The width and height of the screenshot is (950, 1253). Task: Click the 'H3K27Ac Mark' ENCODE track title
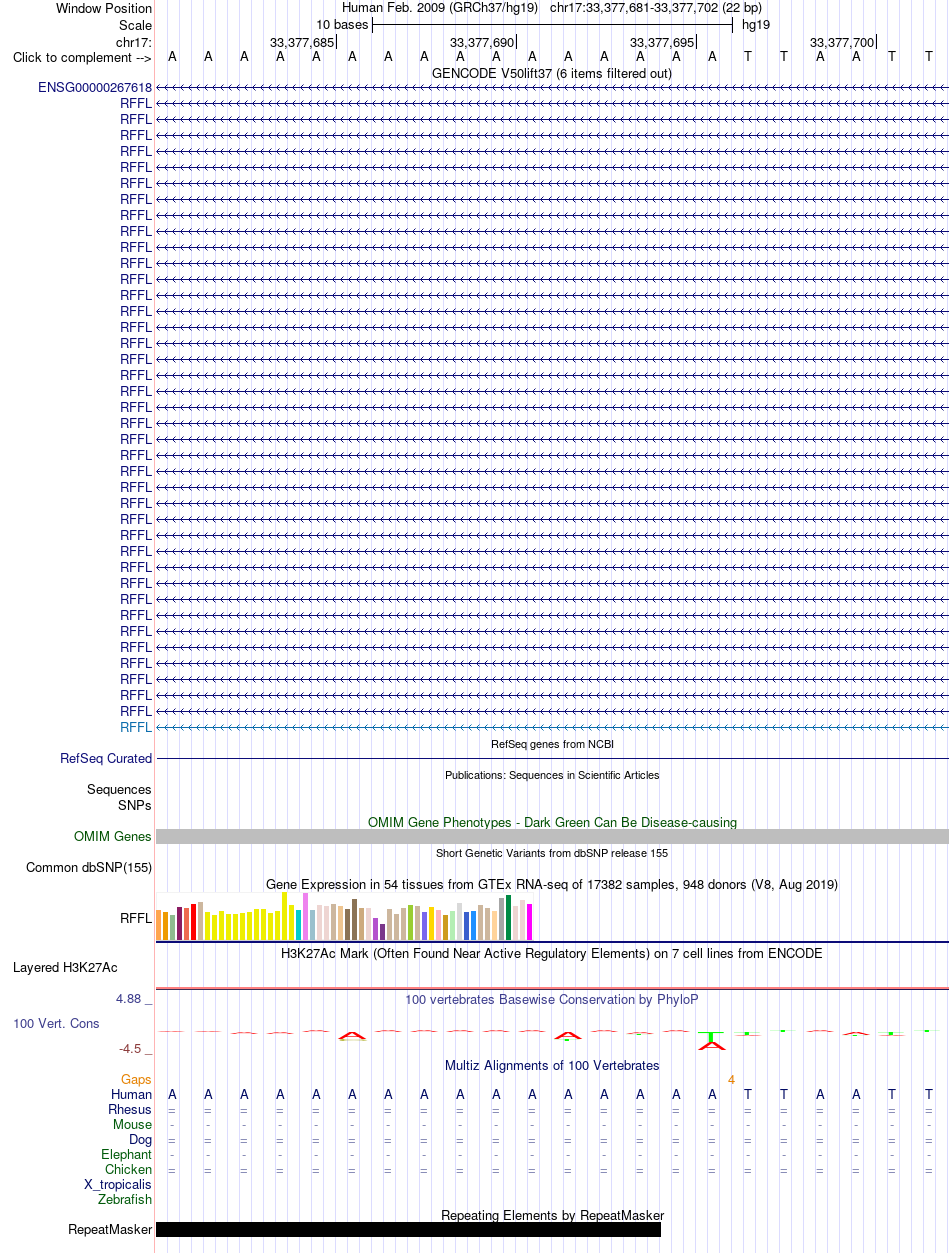(x=552, y=953)
